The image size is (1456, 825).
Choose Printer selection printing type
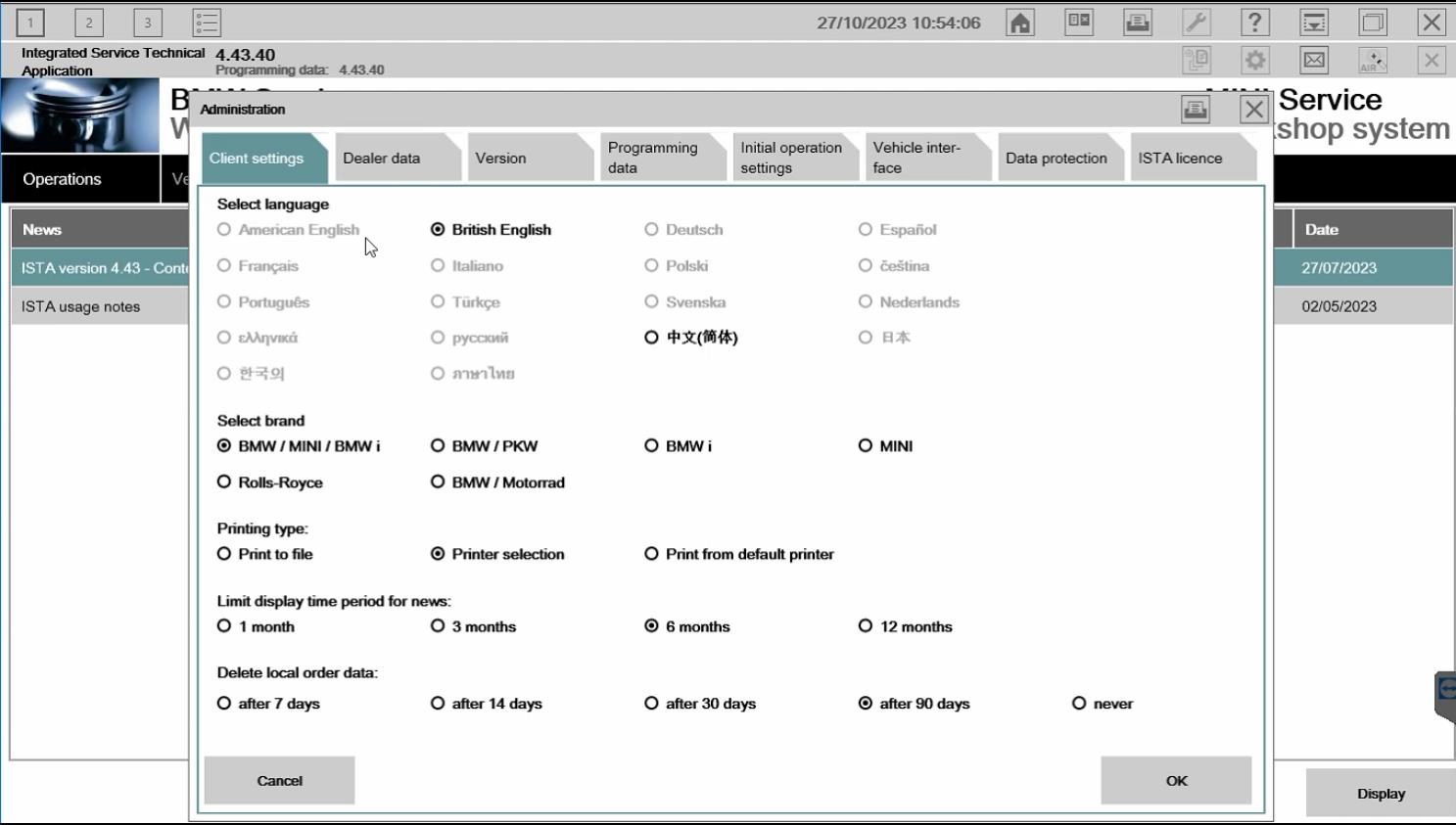tap(497, 554)
